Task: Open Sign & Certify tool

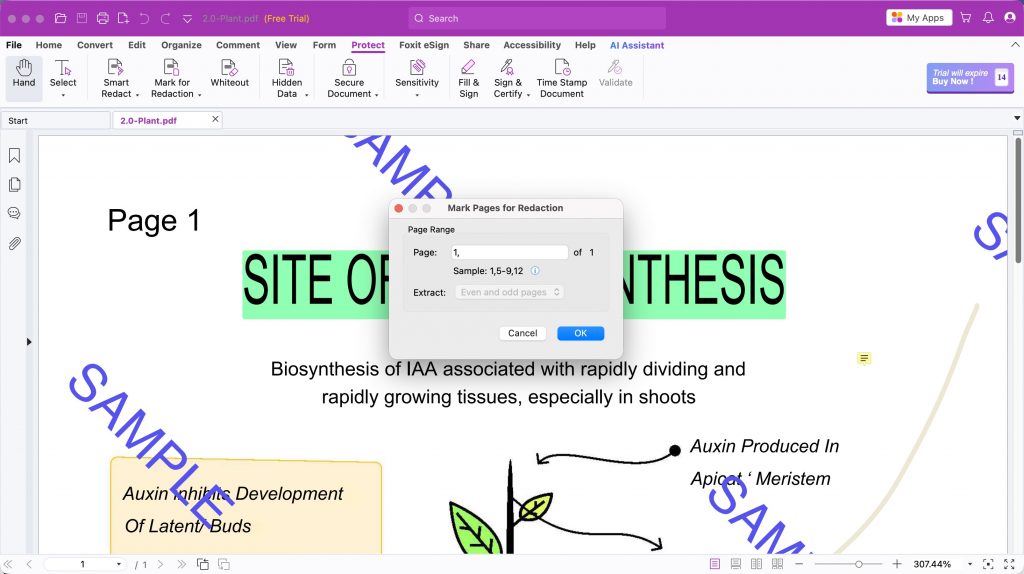Action: 508,78
